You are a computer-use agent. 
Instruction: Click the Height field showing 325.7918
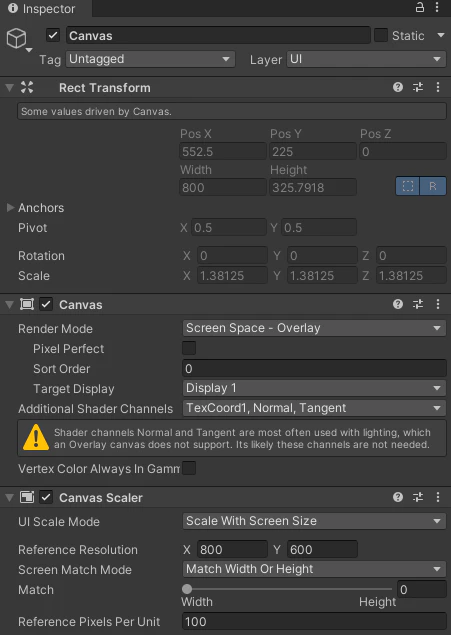click(x=313, y=187)
